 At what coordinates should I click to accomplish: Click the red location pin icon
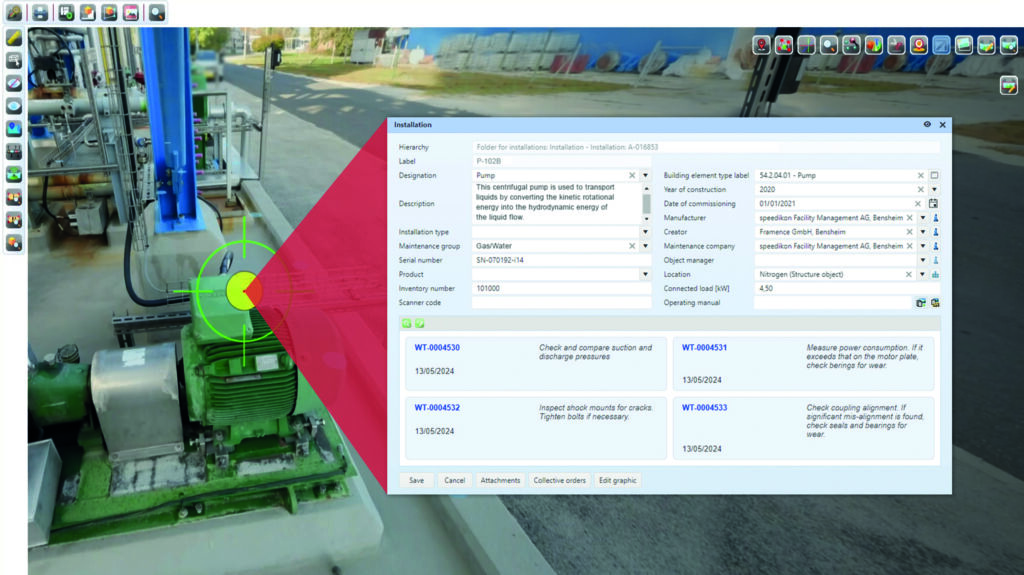click(x=762, y=45)
